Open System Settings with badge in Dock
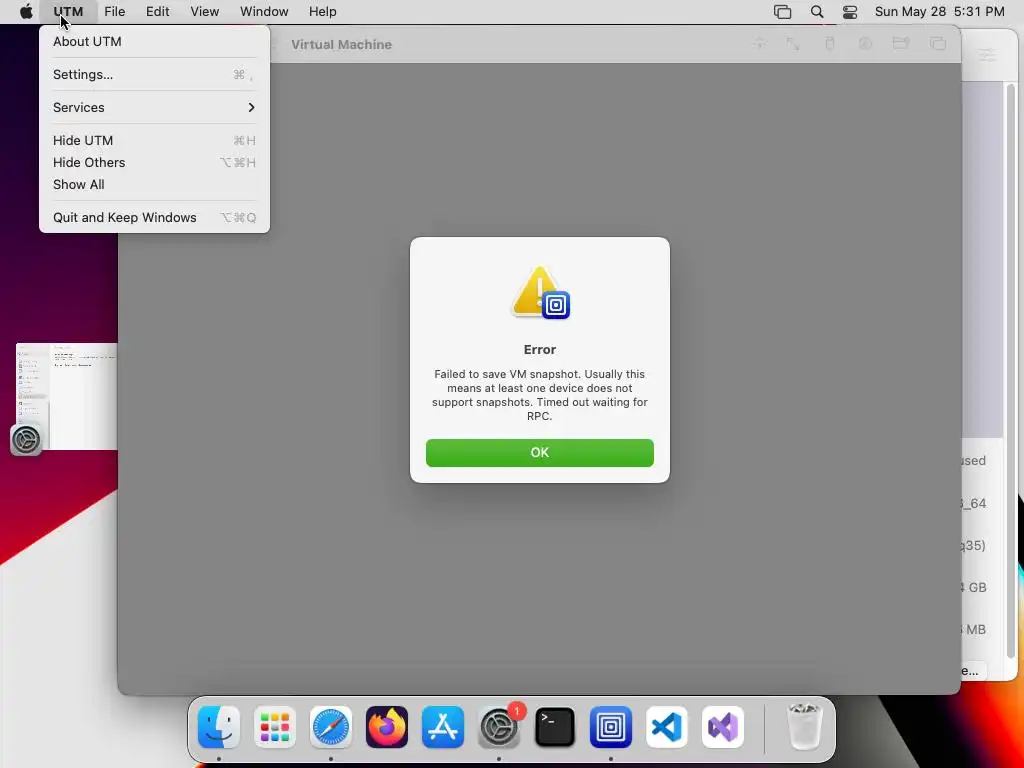 coord(500,727)
